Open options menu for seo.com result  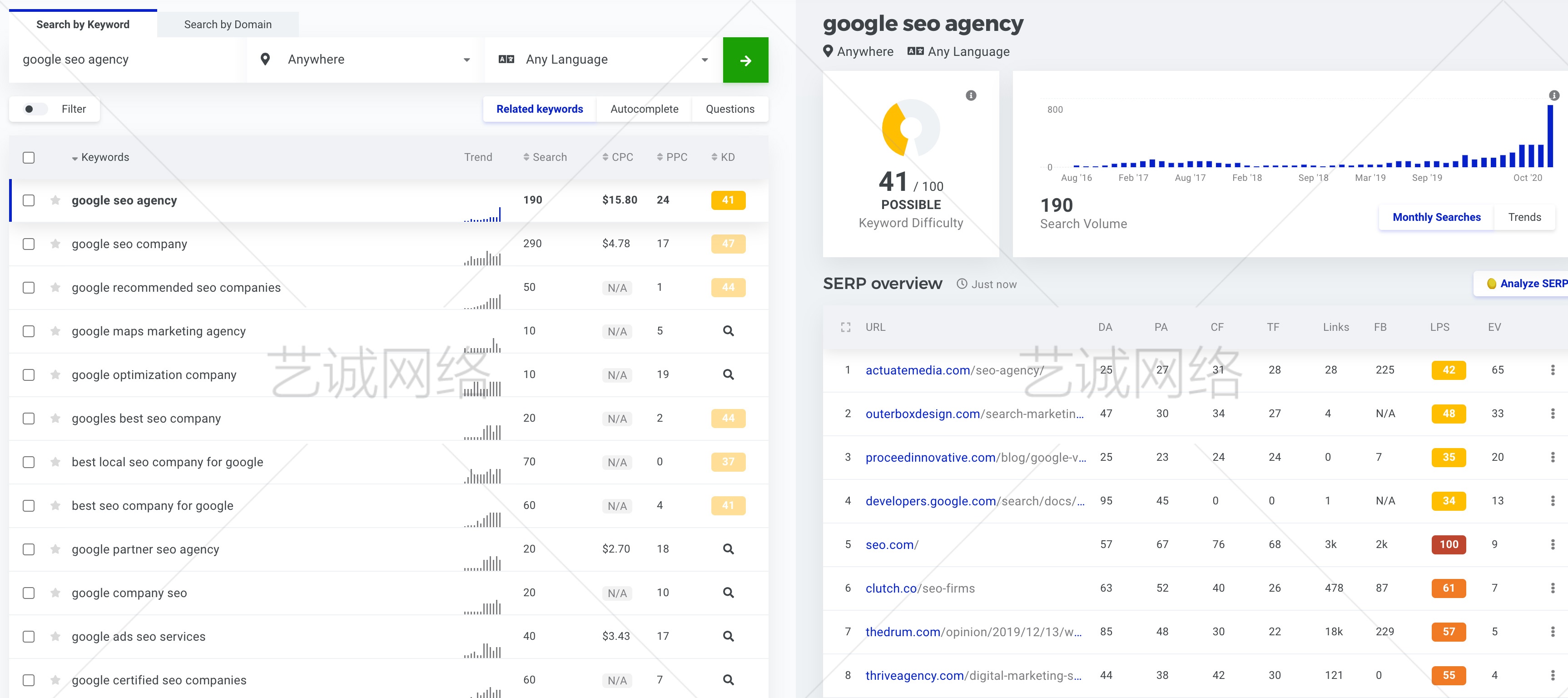tap(1552, 544)
